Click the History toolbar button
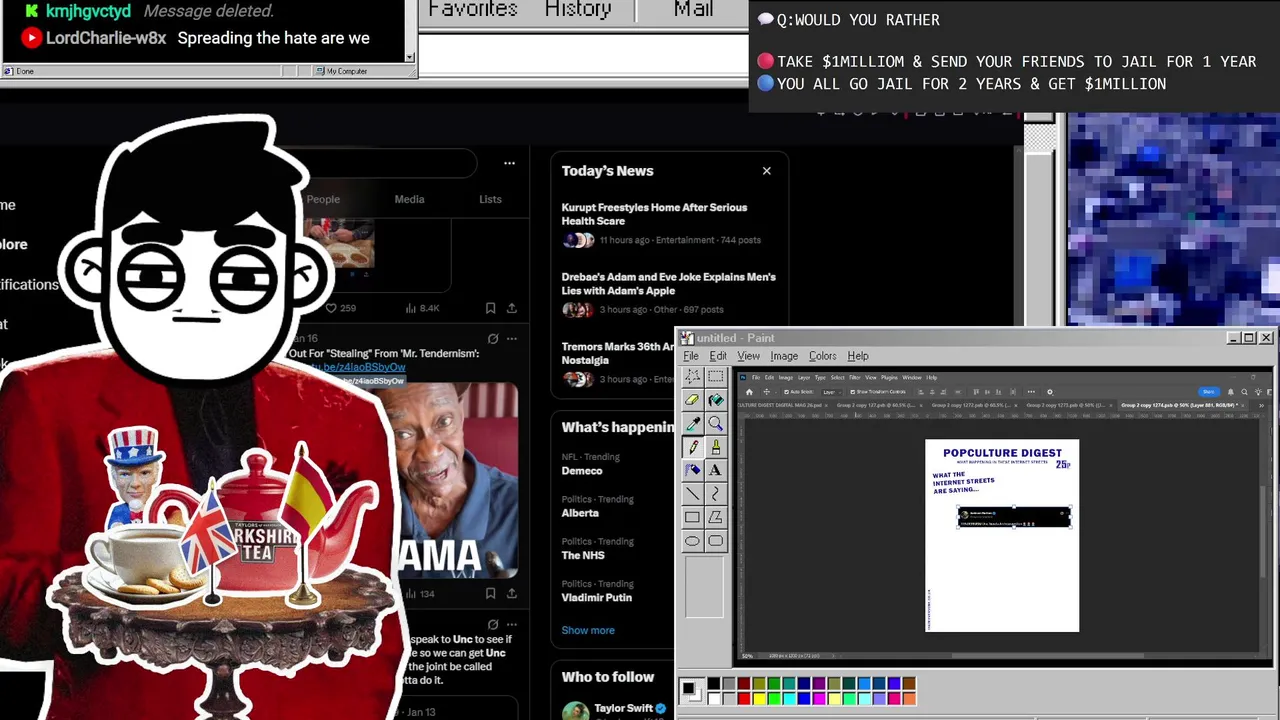1280x720 pixels. tap(578, 10)
